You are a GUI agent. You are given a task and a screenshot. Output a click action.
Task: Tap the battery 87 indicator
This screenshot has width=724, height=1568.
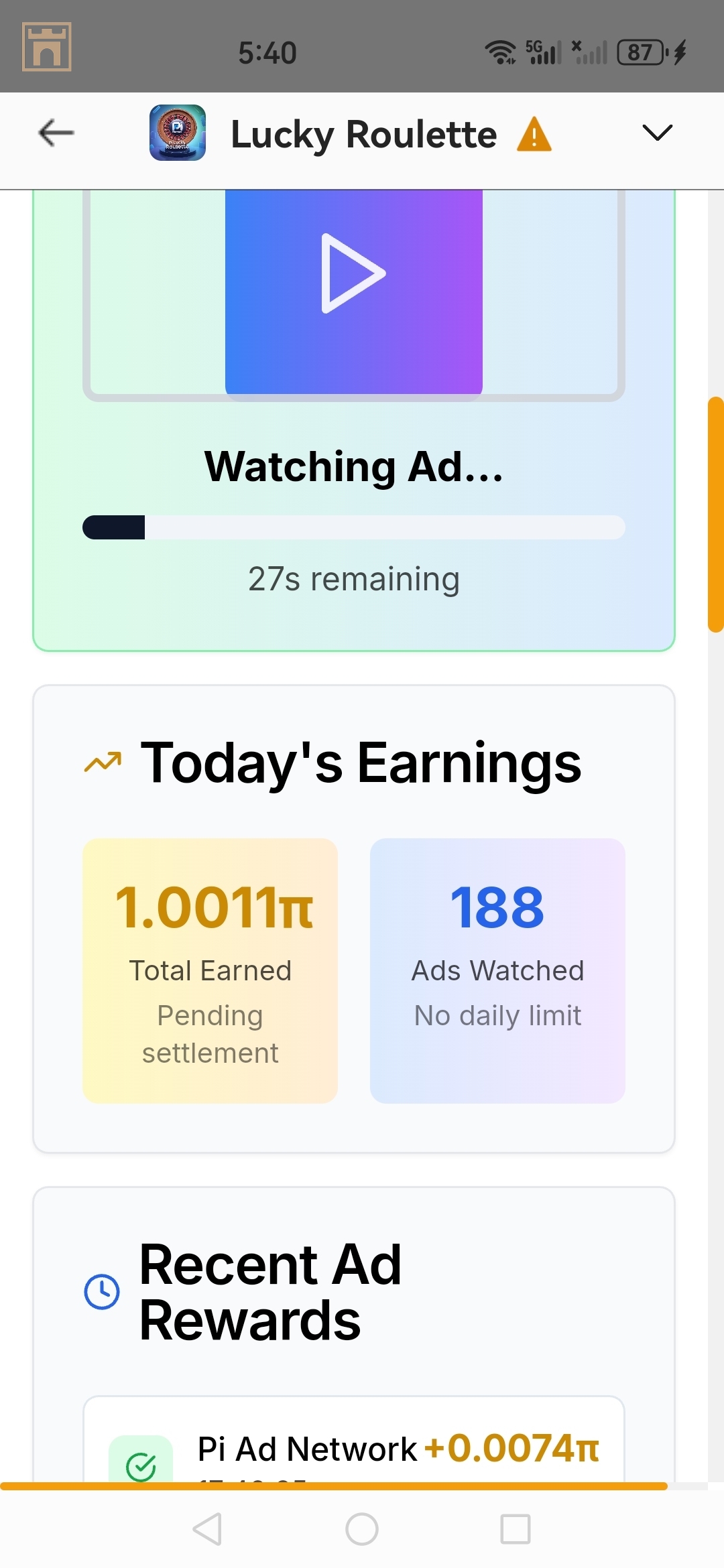pos(642,52)
